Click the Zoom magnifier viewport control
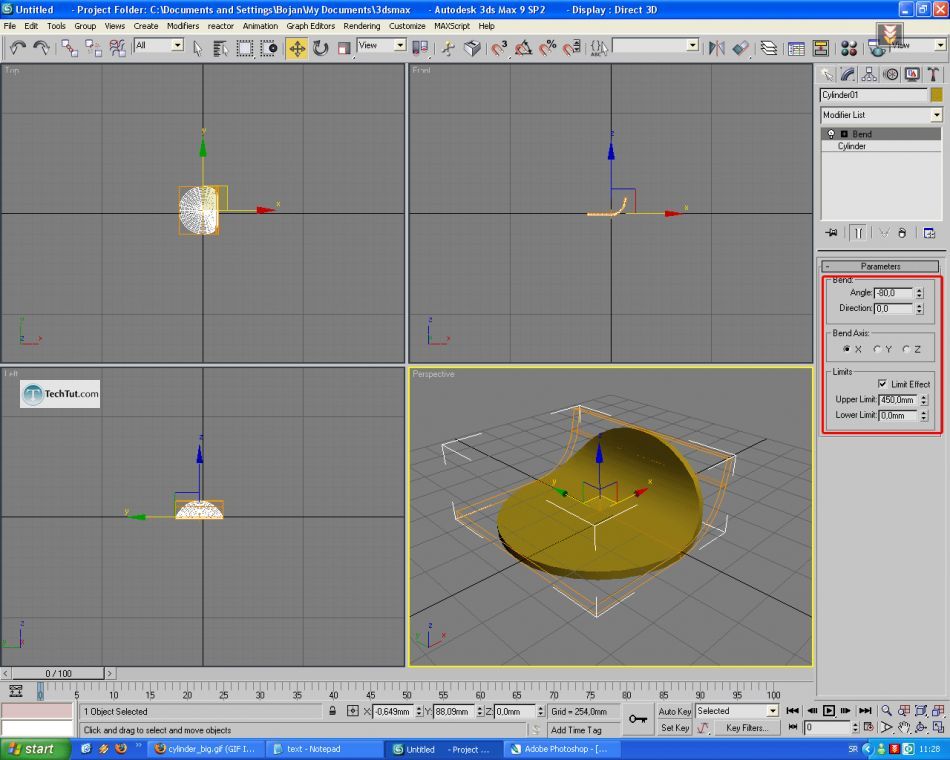This screenshot has height=760, width=950. coord(886,711)
